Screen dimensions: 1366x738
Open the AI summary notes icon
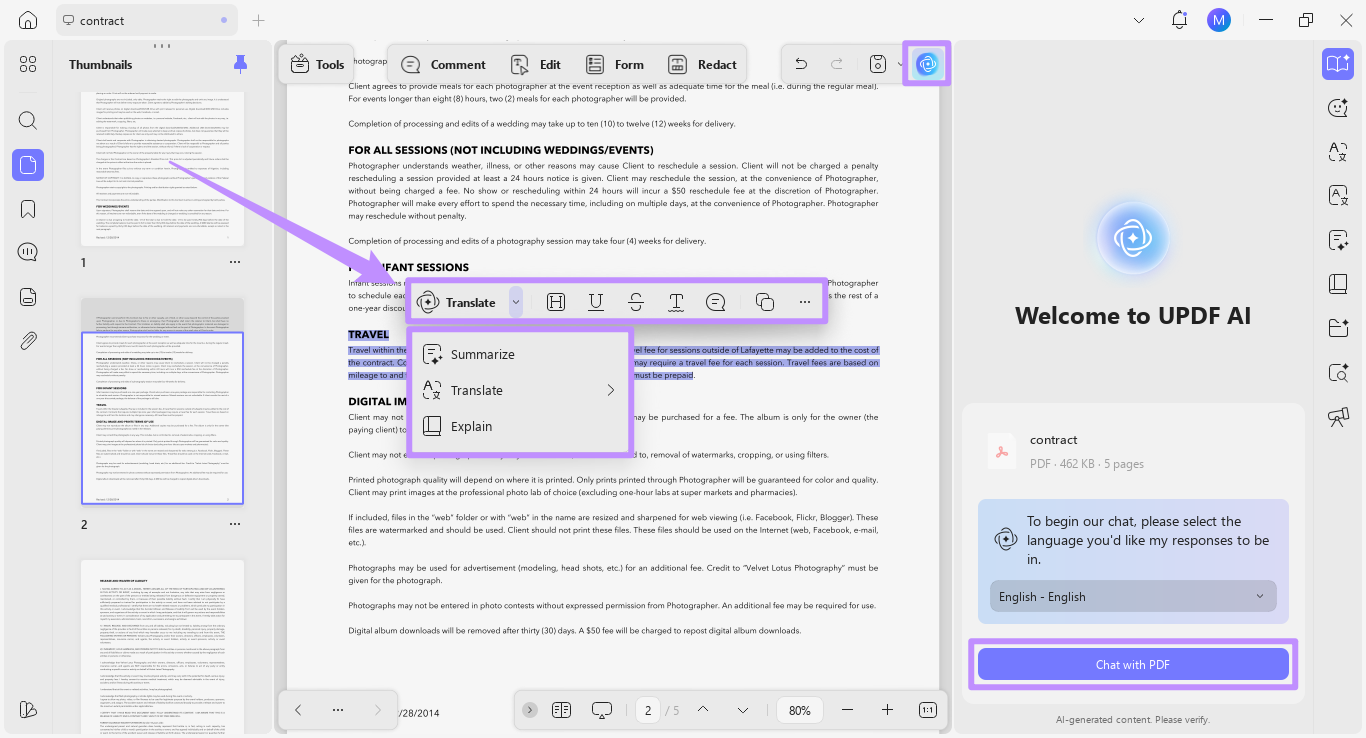click(x=1338, y=240)
